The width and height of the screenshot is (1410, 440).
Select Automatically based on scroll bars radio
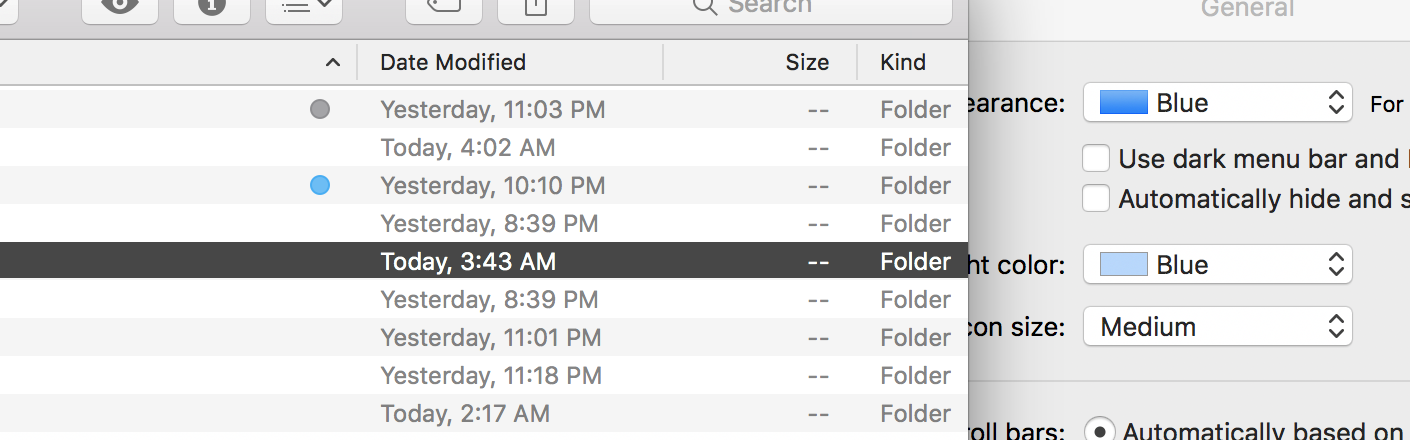1100,431
